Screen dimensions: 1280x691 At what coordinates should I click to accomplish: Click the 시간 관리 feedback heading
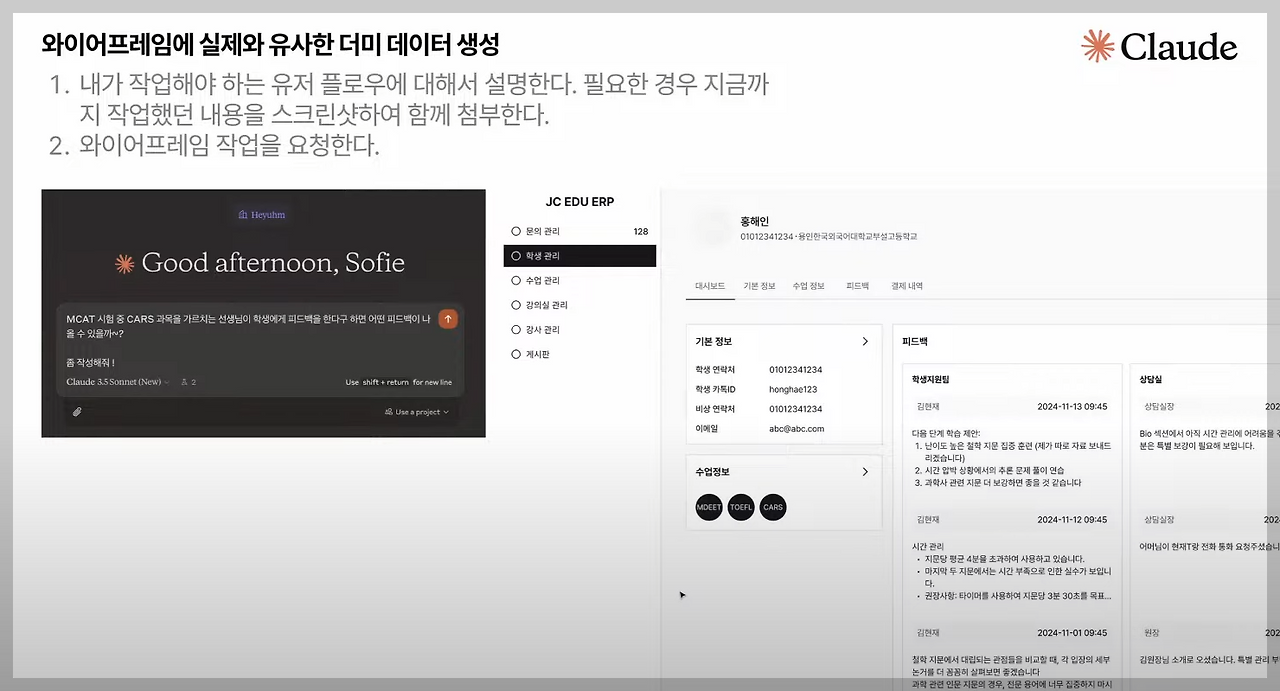pos(928,546)
